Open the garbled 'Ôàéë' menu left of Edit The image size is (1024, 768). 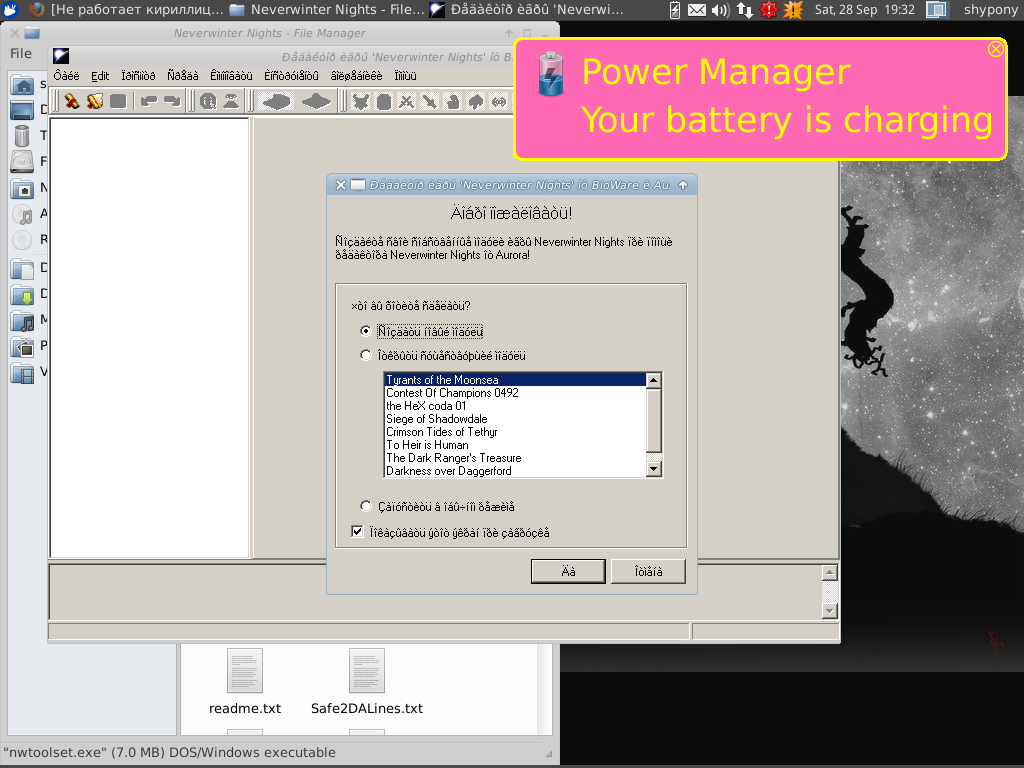pos(66,76)
